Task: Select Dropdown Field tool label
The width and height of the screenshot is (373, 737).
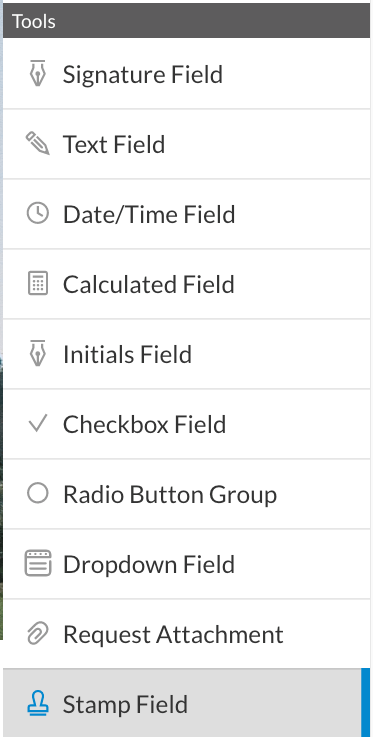Action: coord(148,565)
